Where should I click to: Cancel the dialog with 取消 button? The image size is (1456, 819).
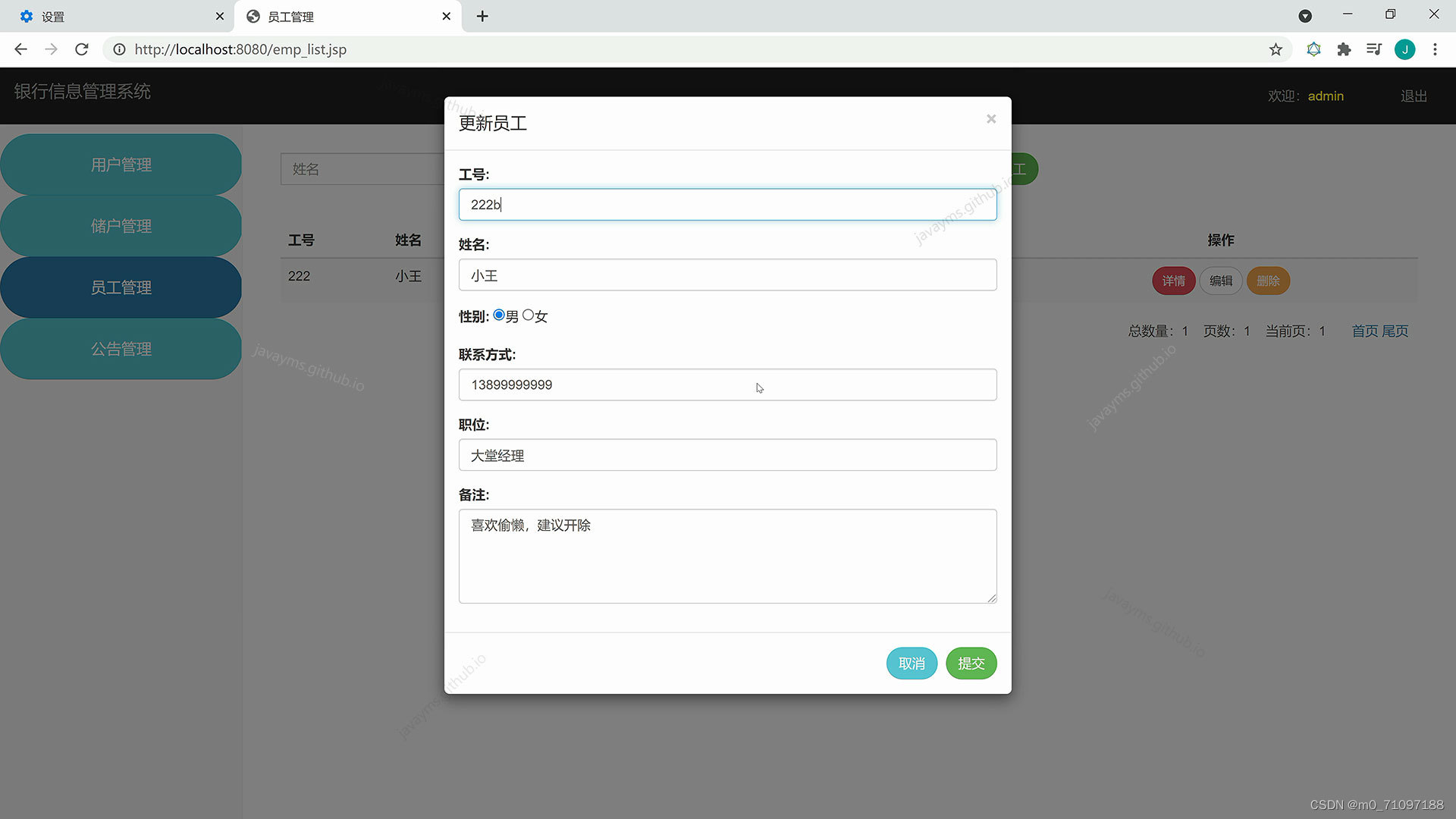(x=912, y=663)
